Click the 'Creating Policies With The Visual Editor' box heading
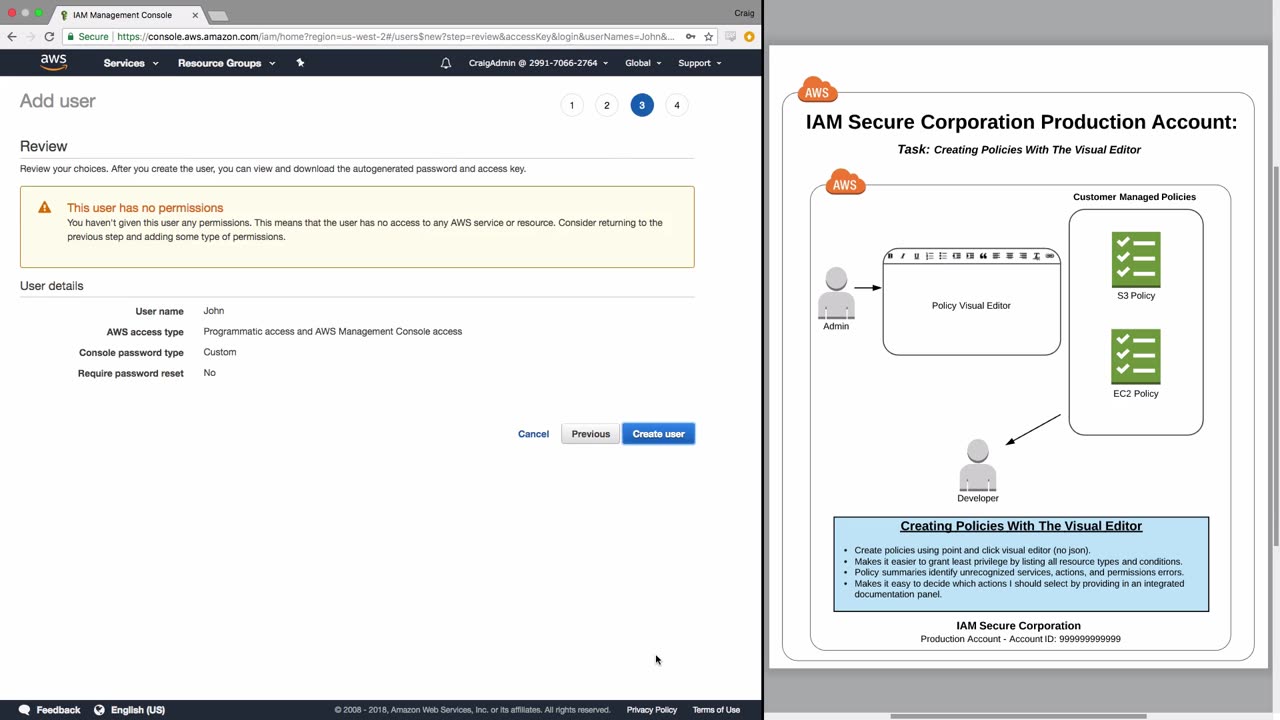The width and height of the screenshot is (1280, 720). point(1021,526)
